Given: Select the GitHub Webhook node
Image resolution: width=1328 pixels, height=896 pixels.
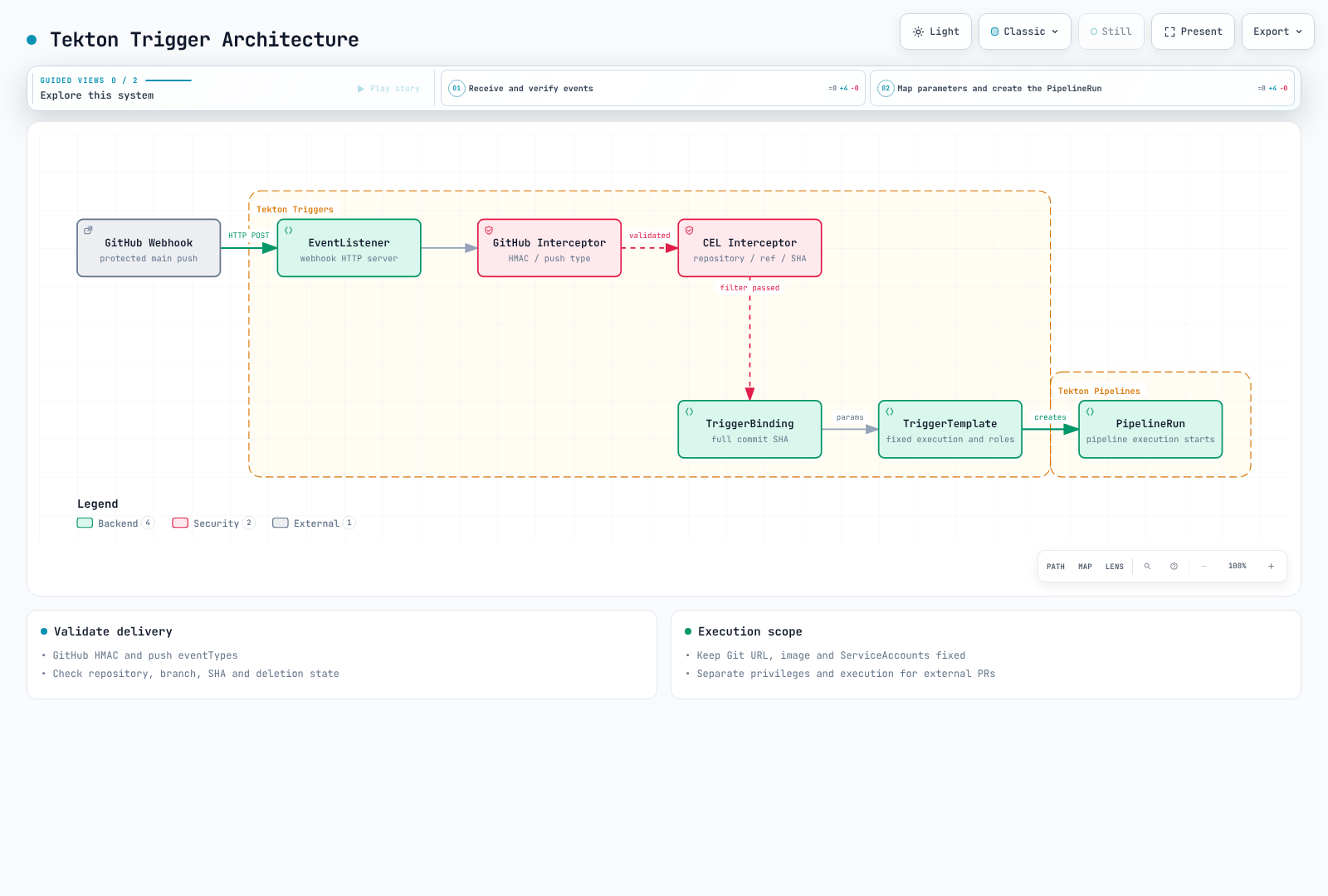Looking at the screenshot, I should (x=149, y=248).
